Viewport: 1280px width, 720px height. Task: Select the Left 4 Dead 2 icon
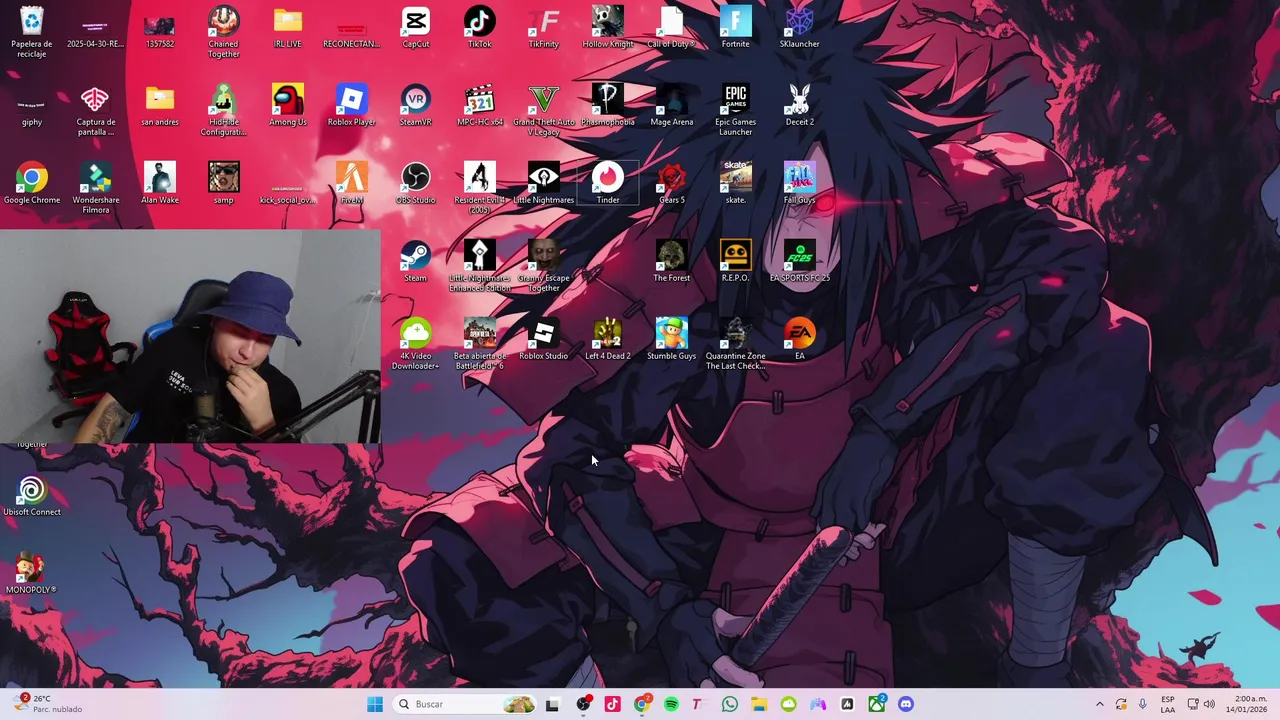click(x=608, y=340)
